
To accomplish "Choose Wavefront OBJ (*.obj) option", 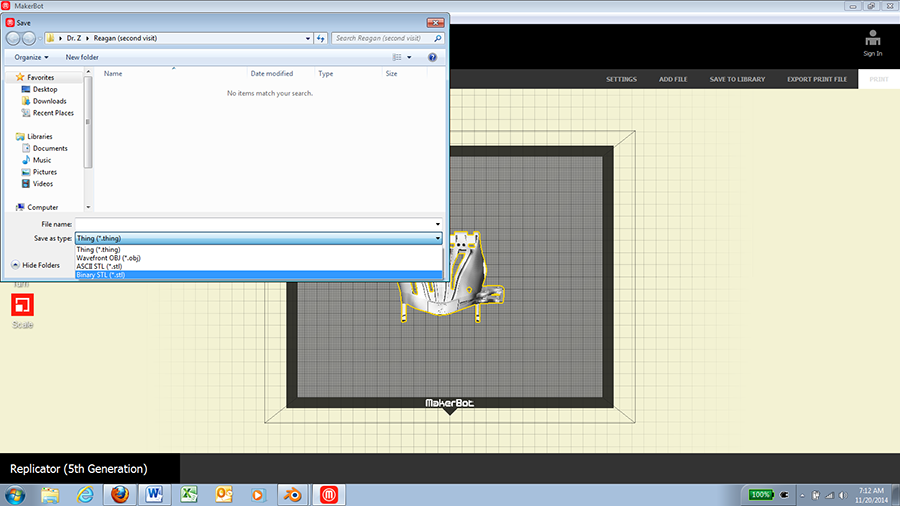I will click(x=259, y=258).
